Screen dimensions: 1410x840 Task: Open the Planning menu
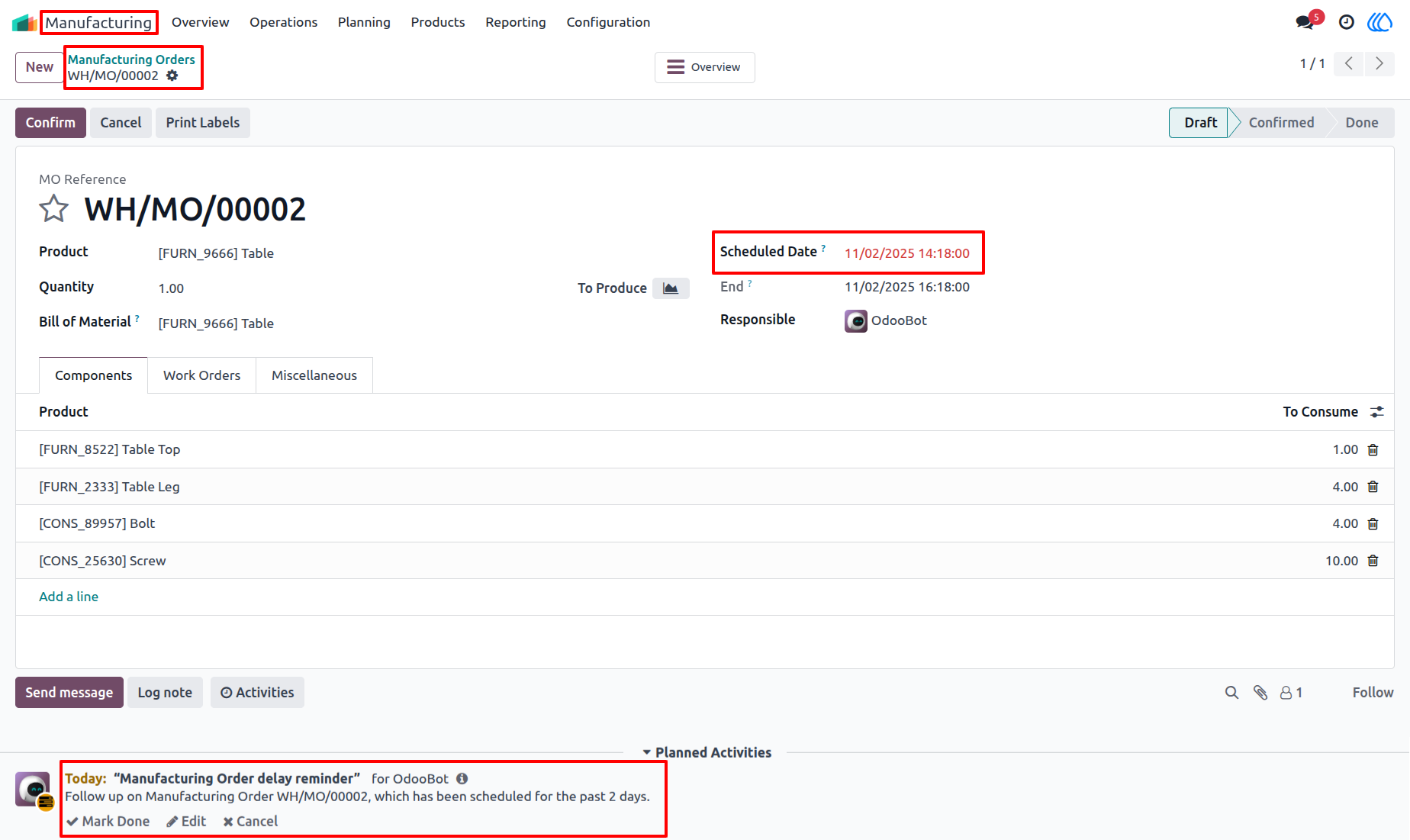coord(364,22)
